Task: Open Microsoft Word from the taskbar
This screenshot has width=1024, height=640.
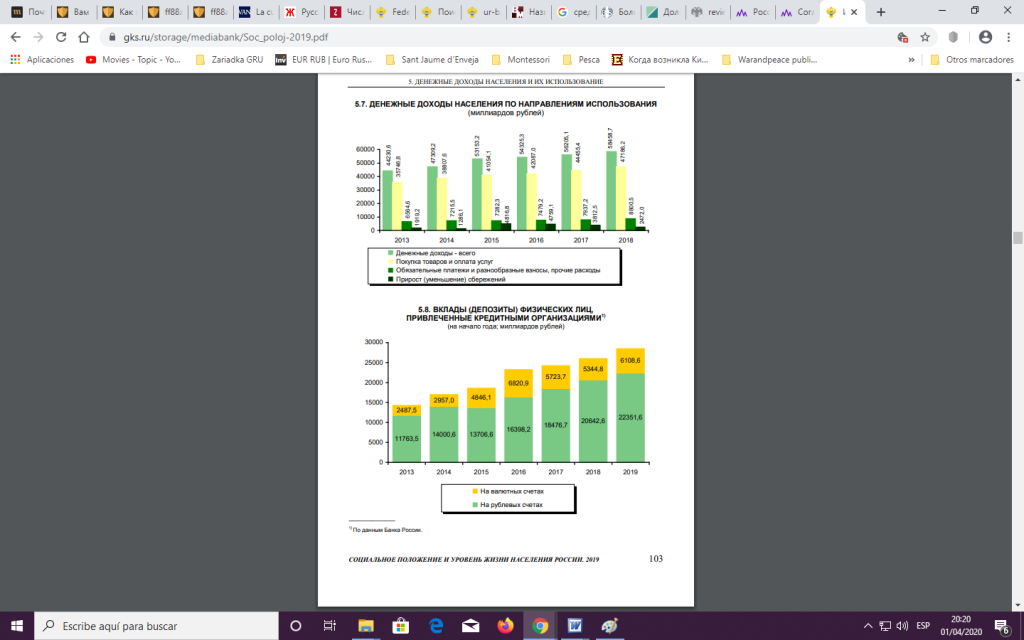Action: point(575,626)
